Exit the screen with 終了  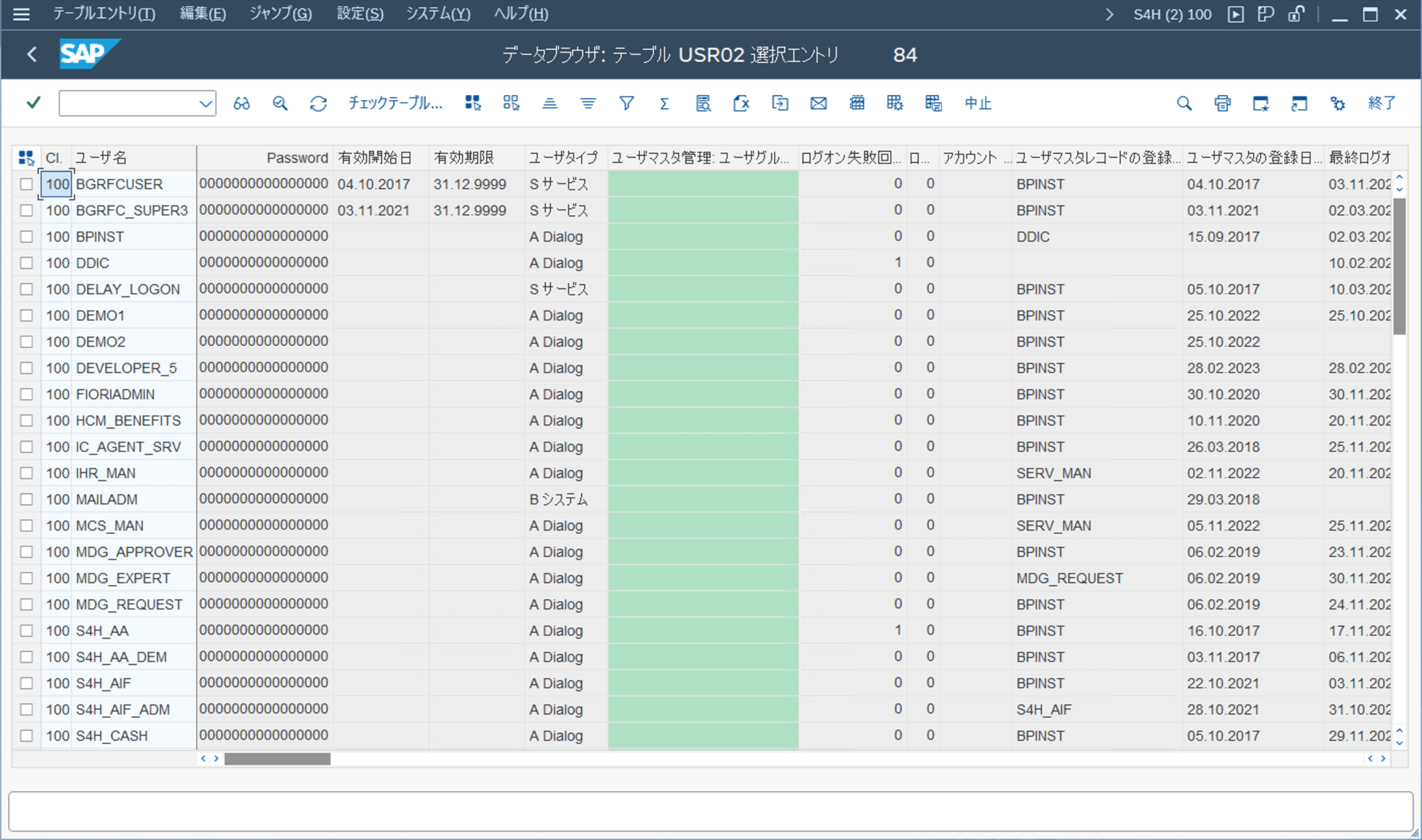click(x=1380, y=103)
